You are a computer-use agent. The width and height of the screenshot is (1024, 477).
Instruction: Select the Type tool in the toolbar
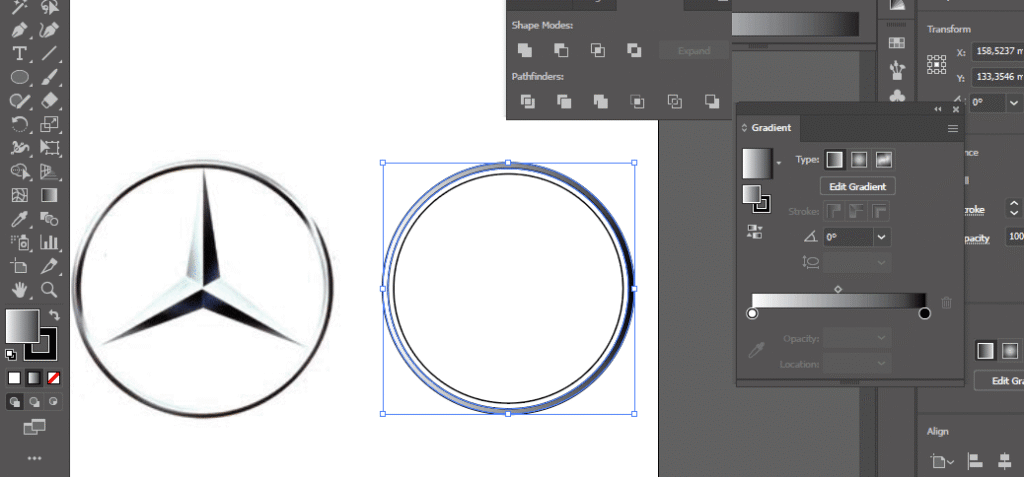point(19,54)
